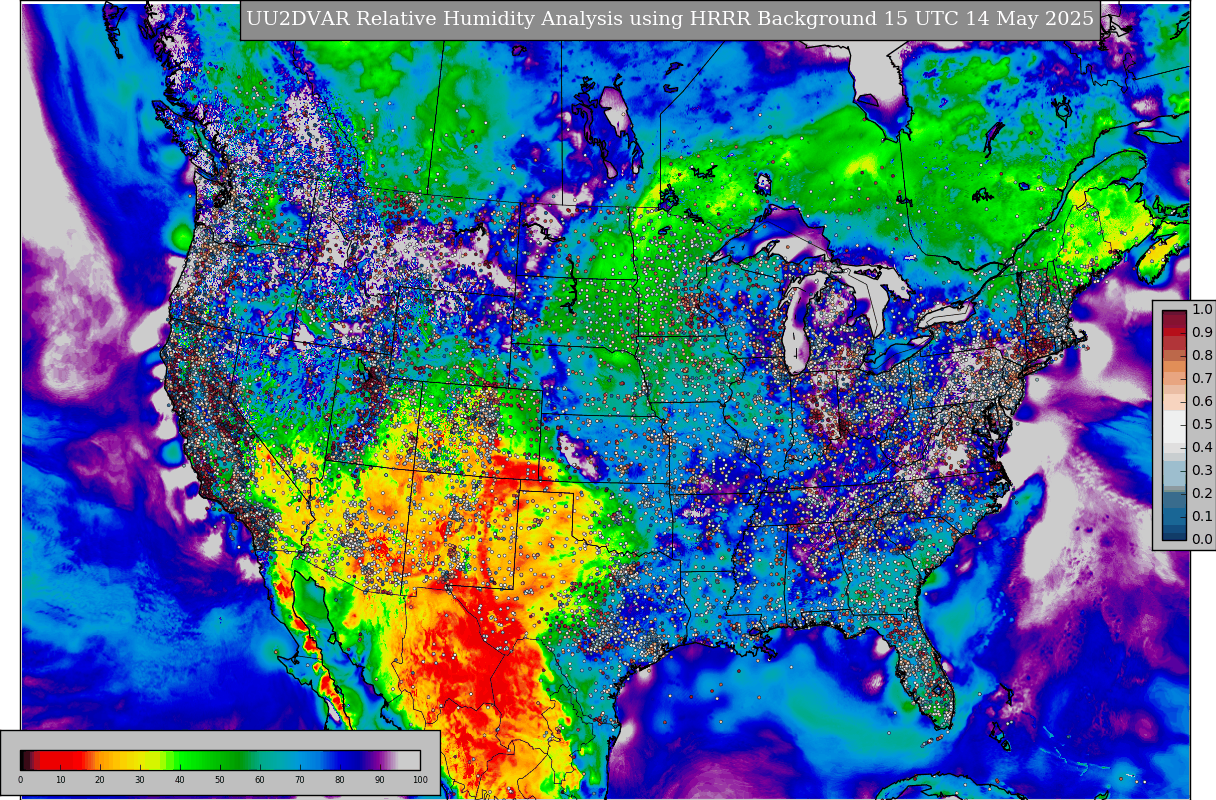Click the 50 tick label on the humidity colorbar
Screen dimensions: 1216x800
[220, 779]
